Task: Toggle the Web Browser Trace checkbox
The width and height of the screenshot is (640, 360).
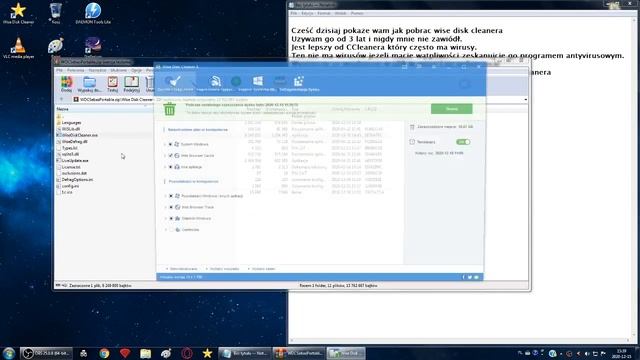Action: (171, 207)
